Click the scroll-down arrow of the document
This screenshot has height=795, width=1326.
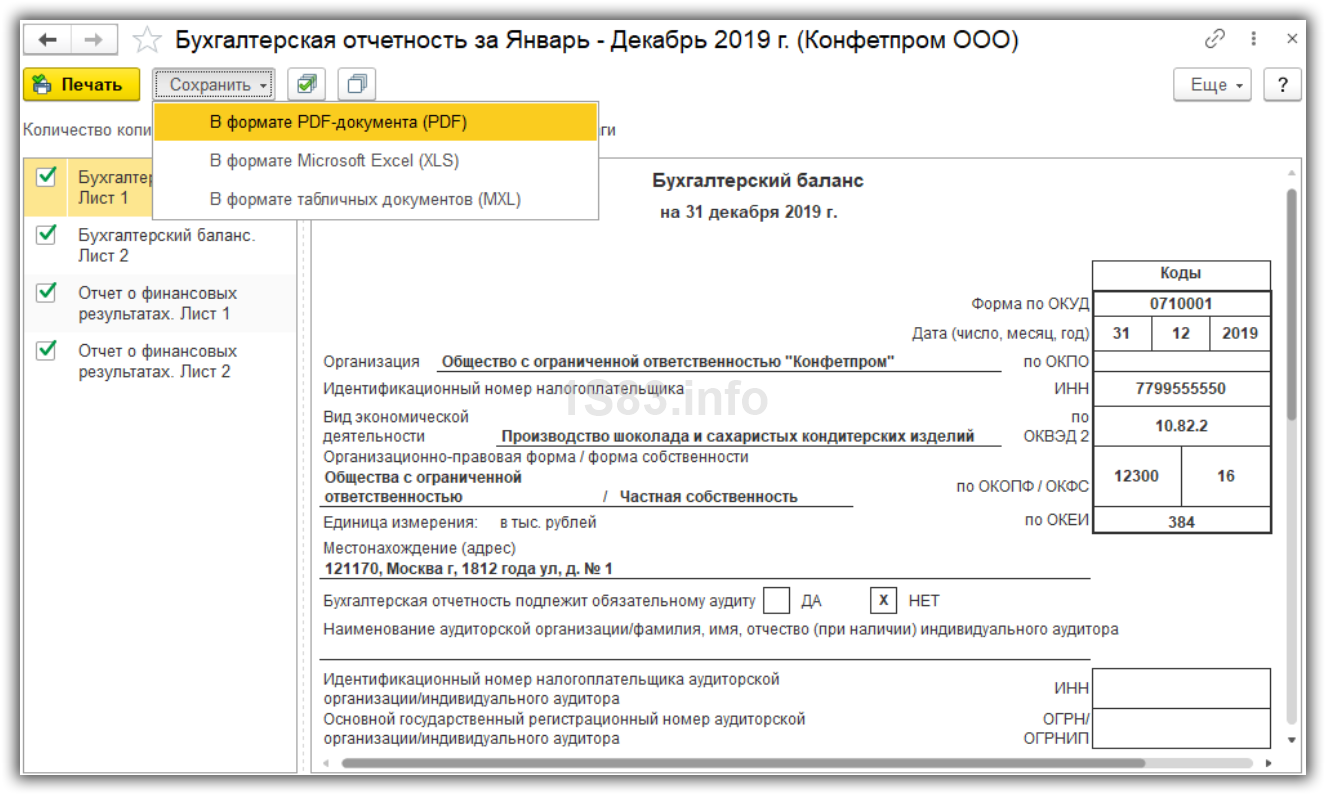(1291, 740)
